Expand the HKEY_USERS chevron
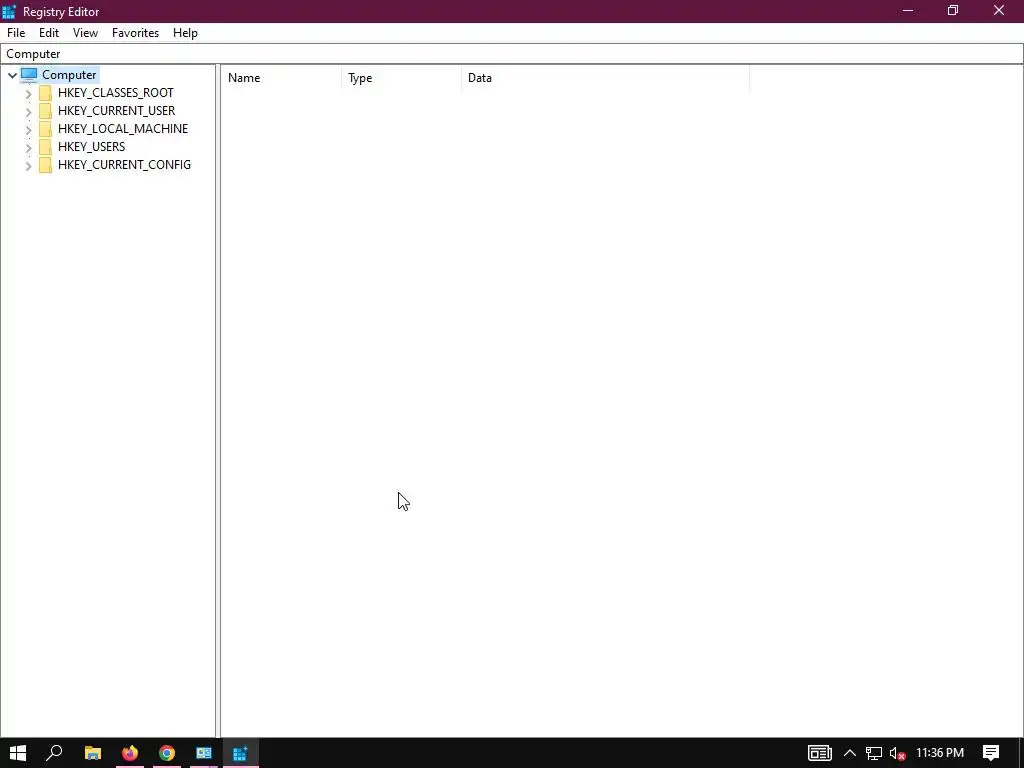1024x768 pixels. 28,147
